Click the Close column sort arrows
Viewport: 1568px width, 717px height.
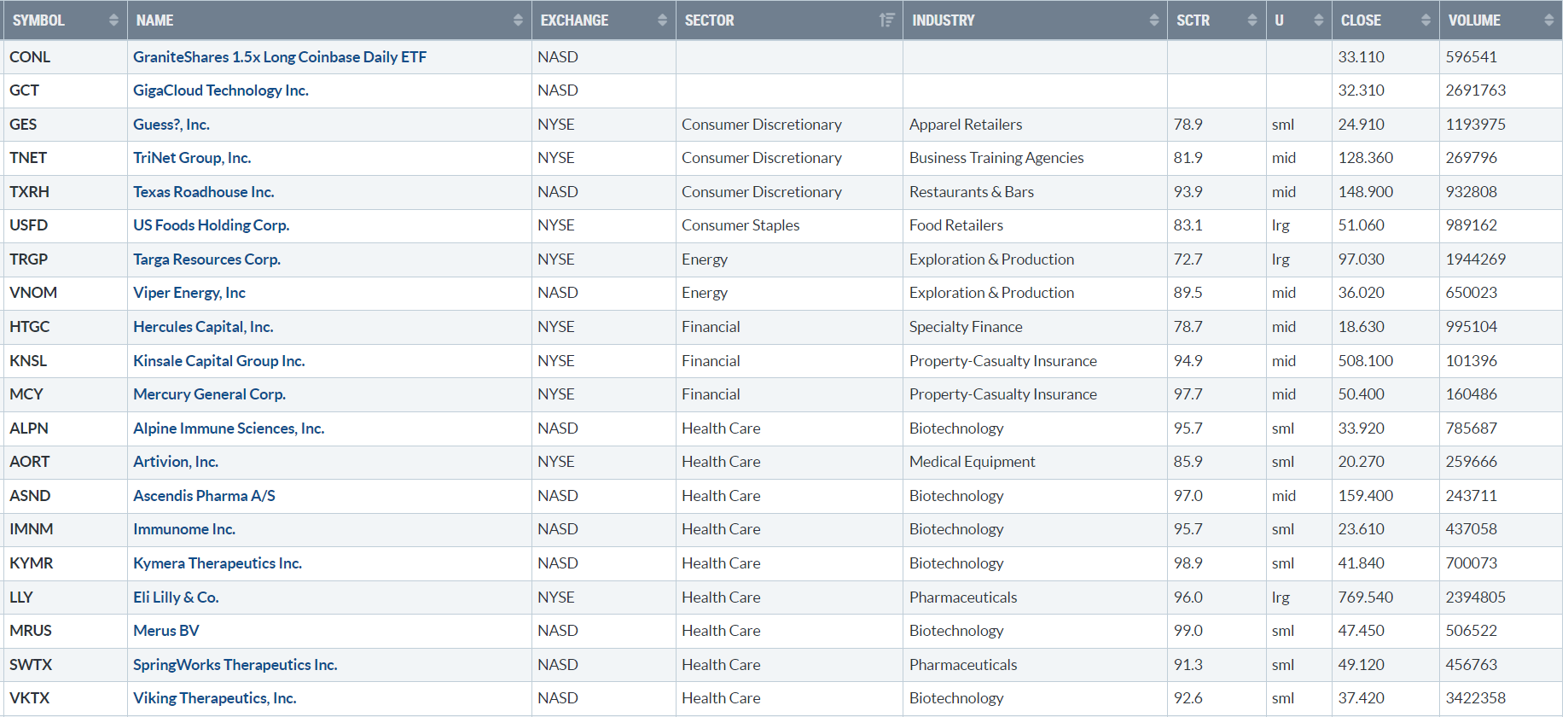click(1426, 20)
